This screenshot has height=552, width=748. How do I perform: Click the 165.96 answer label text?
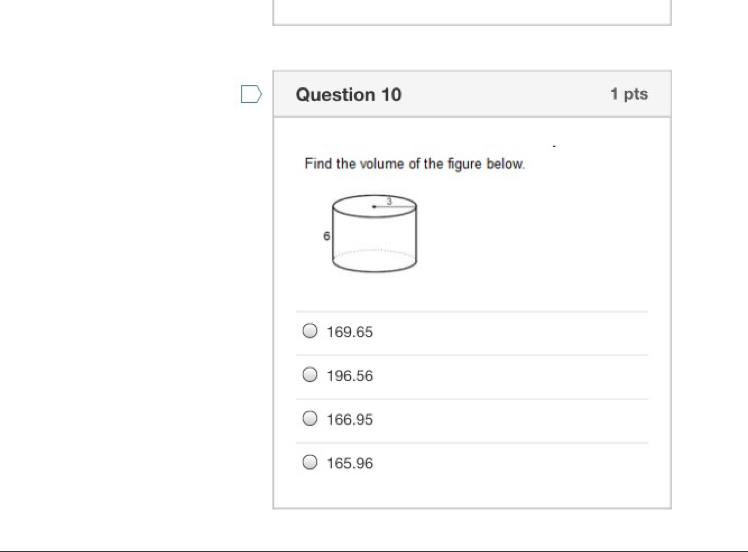(349, 463)
